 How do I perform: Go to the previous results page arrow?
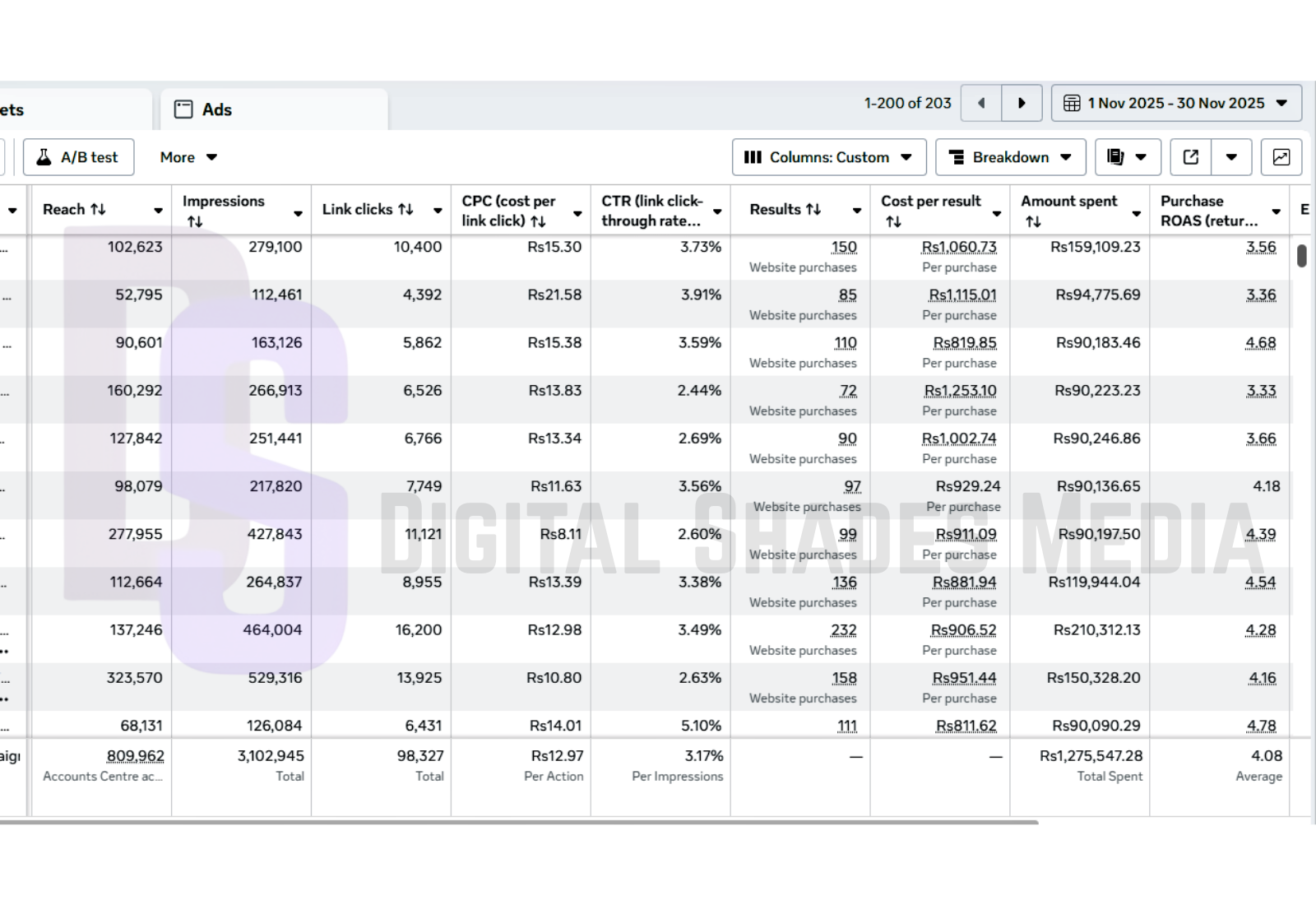click(x=980, y=103)
